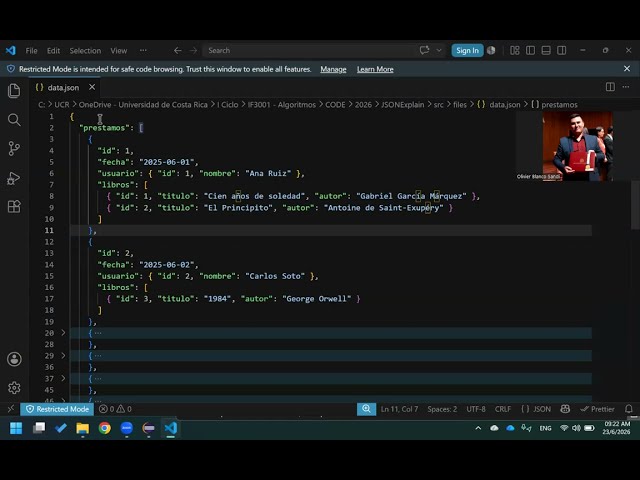The image size is (640, 480).
Task: Open Windows Start button
Action: click(x=16, y=428)
